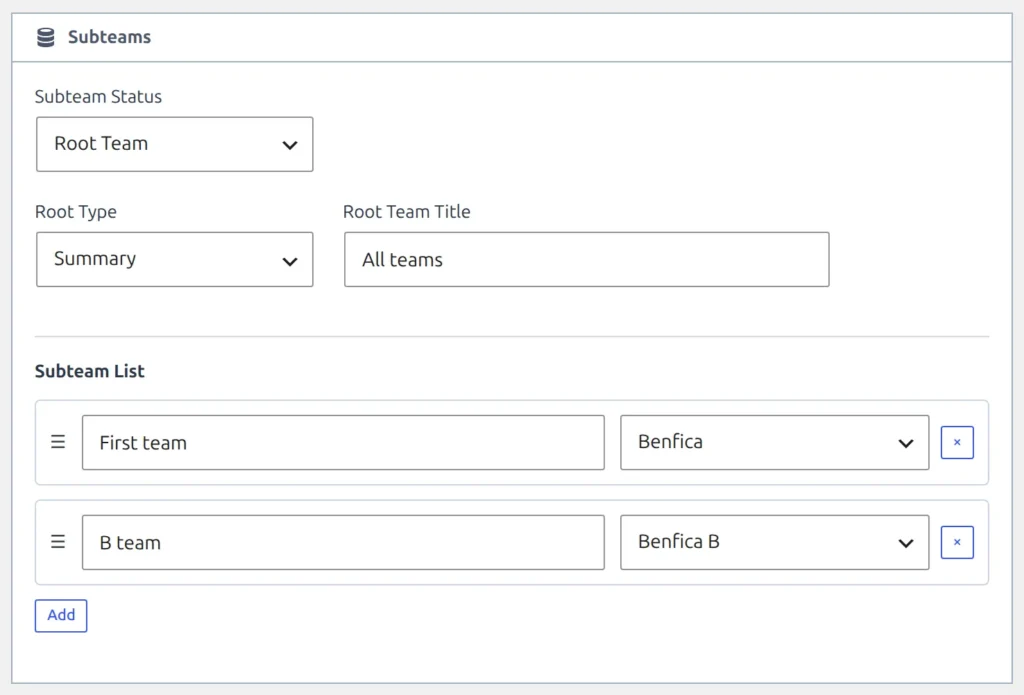Click the Subteams panel header title

109,37
